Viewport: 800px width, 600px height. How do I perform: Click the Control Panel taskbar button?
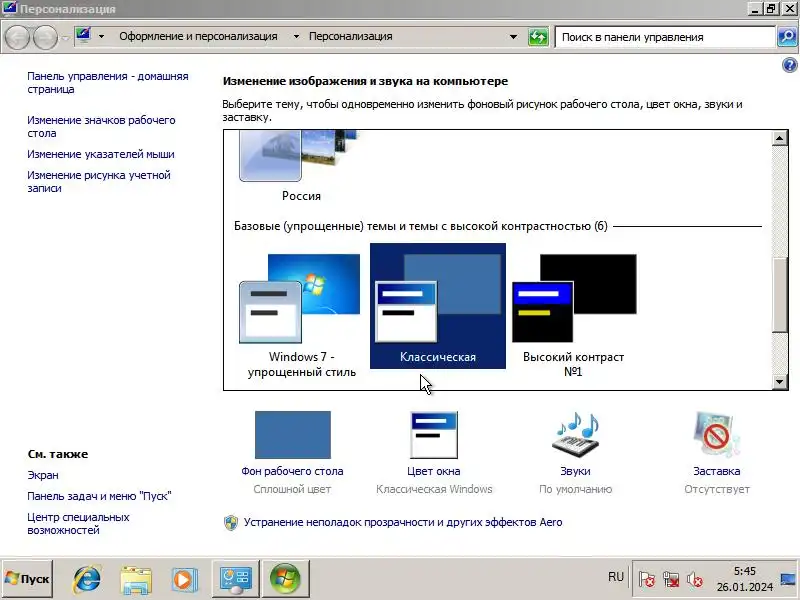click(x=236, y=579)
